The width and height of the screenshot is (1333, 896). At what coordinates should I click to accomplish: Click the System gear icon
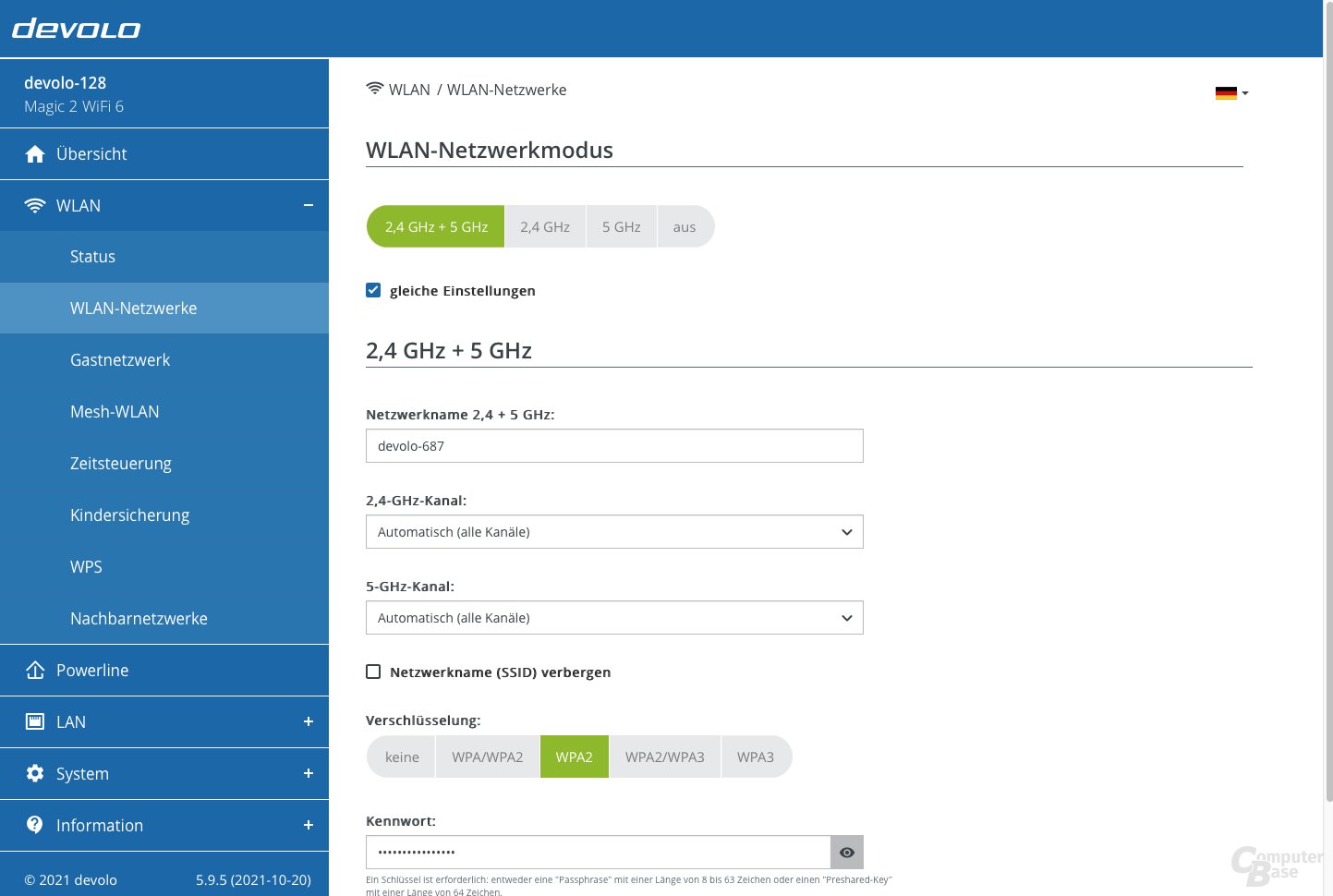tap(35, 773)
